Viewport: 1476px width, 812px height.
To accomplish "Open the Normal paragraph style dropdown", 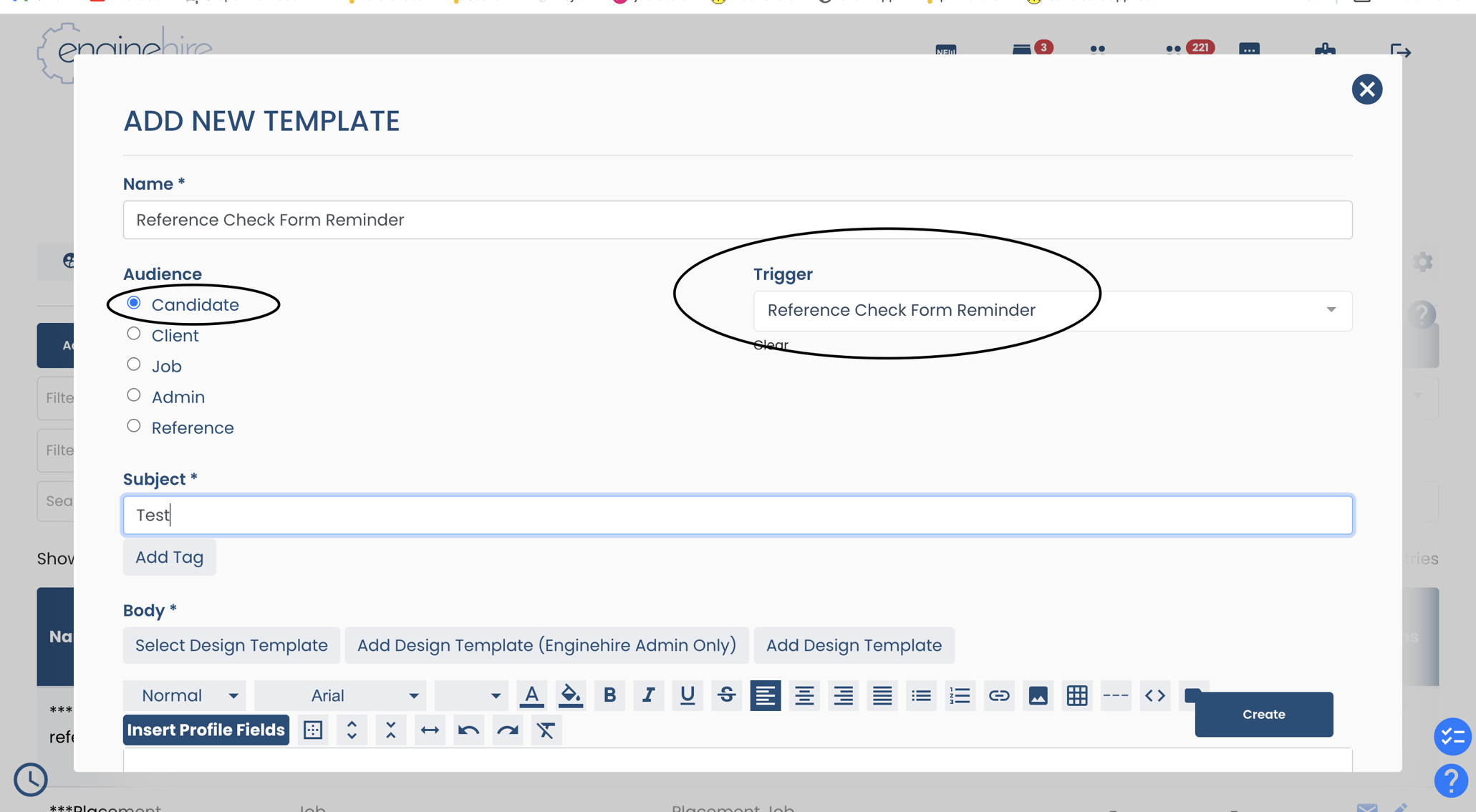I will [x=184, y=695].
